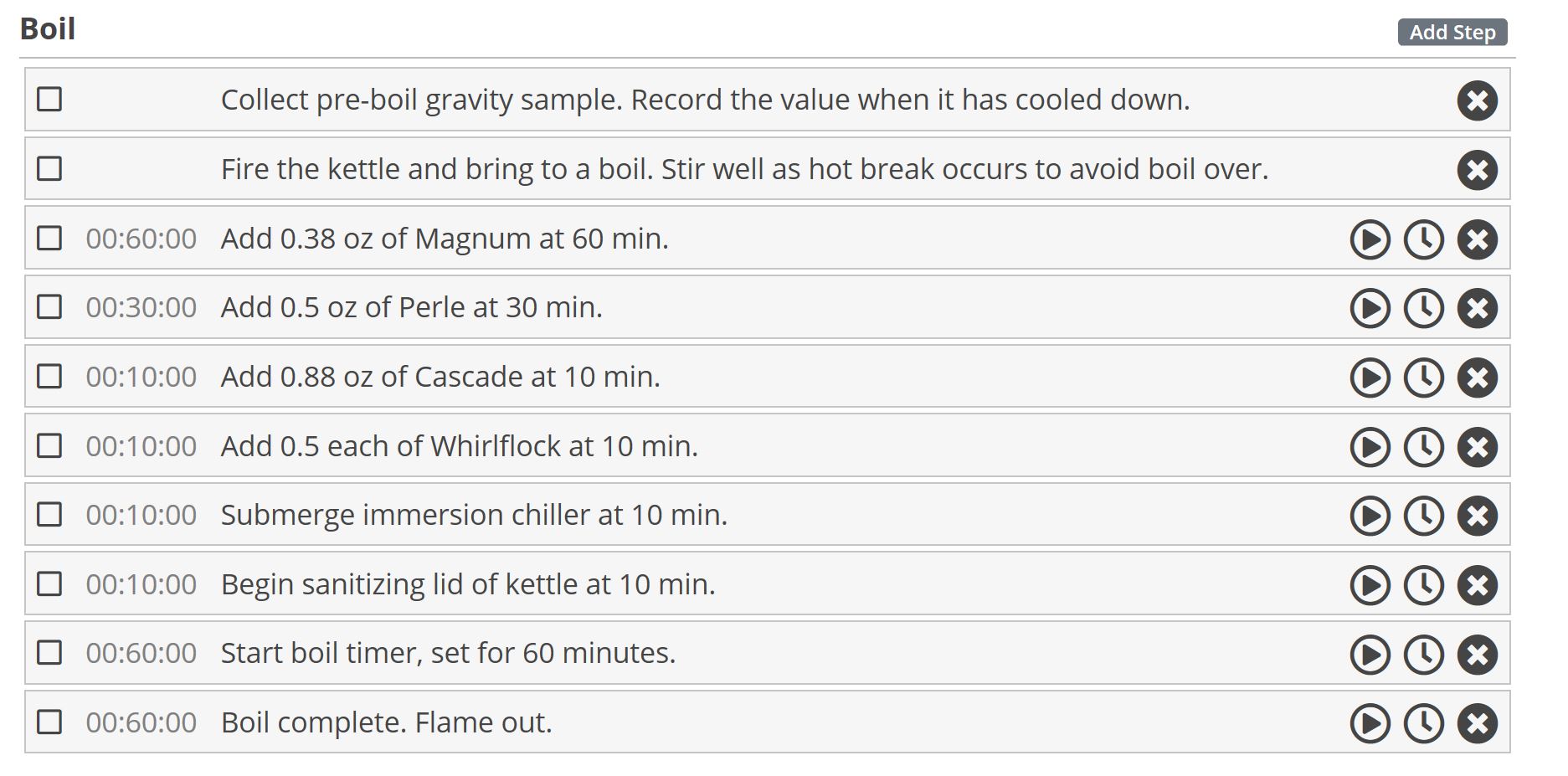
Task: Start the 'Start boil timer' step countdown
Action: [1370, 655]
